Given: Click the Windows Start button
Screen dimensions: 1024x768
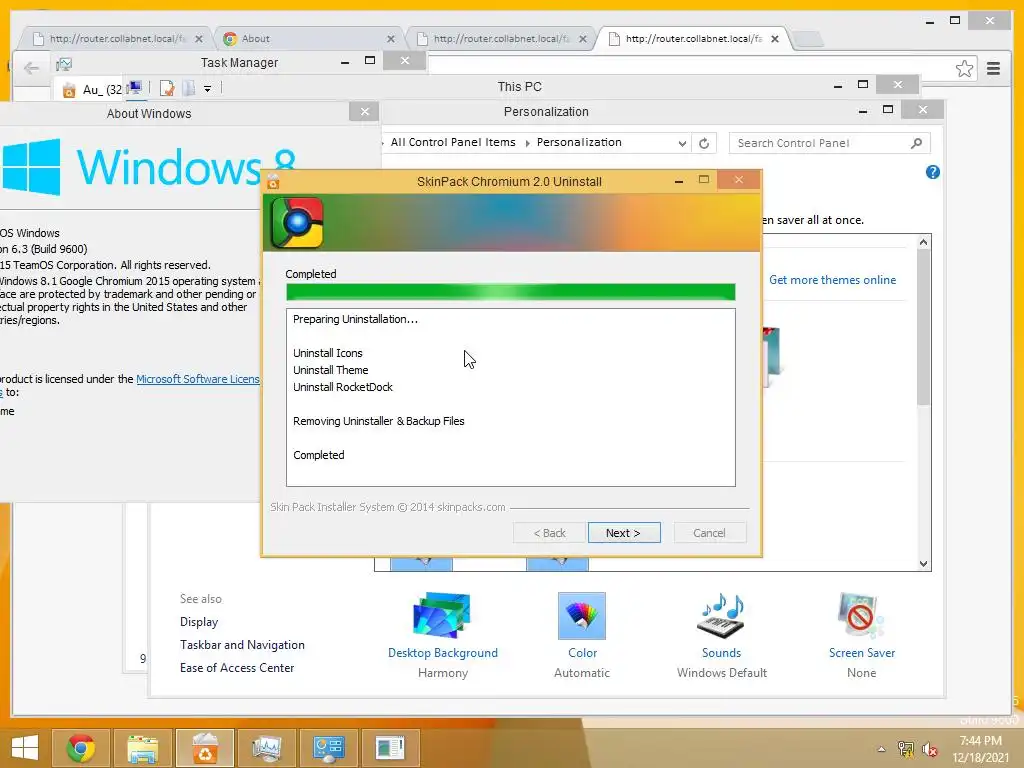Looking at the screenshot, I should 25,748.
